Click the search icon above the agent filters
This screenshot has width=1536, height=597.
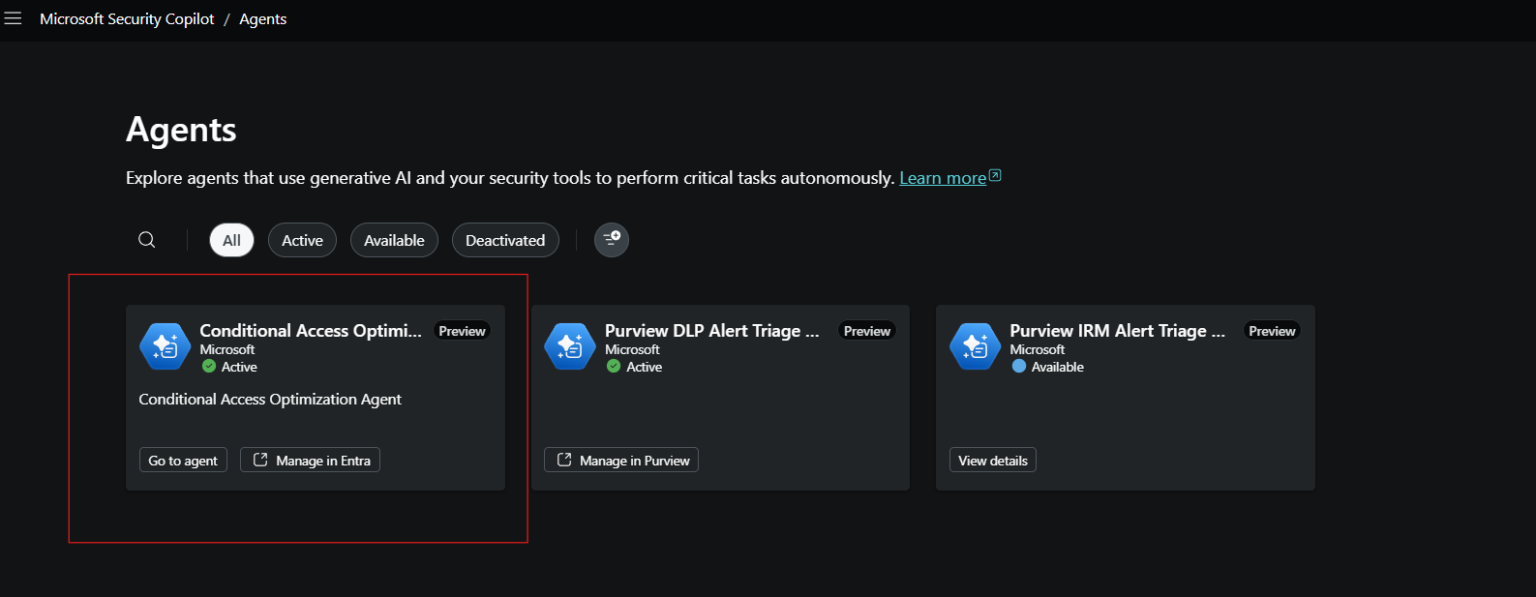click(146, 239)
